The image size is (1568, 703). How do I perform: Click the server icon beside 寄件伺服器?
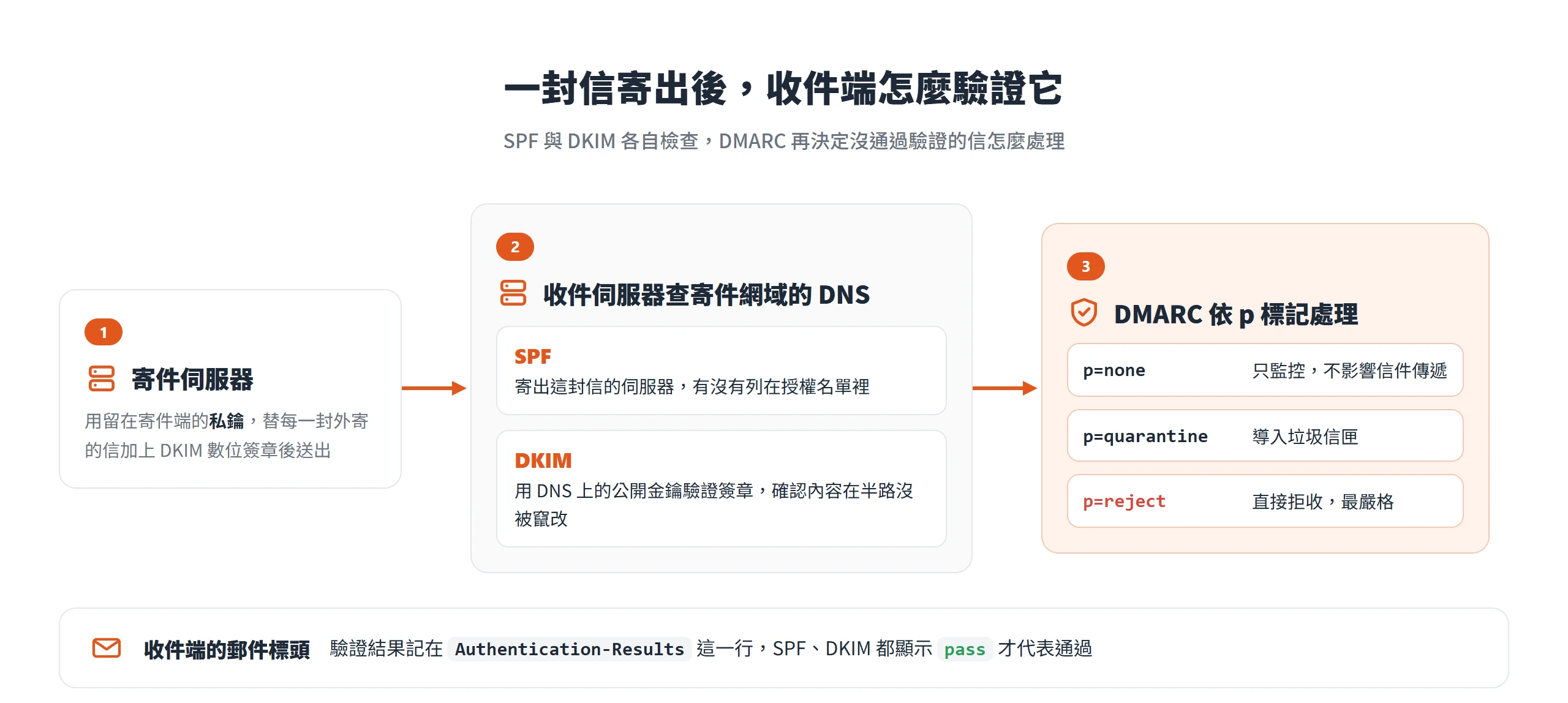[102, 378]
